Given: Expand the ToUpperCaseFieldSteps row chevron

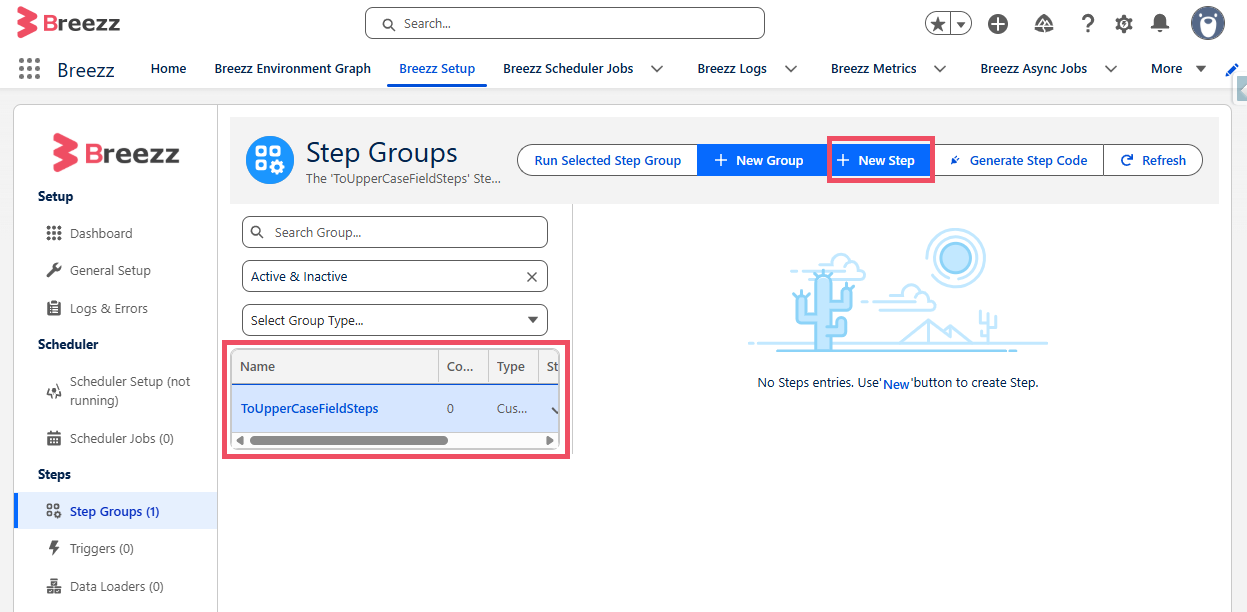Looking at the screenshot, I should click(x=553, y=409).
